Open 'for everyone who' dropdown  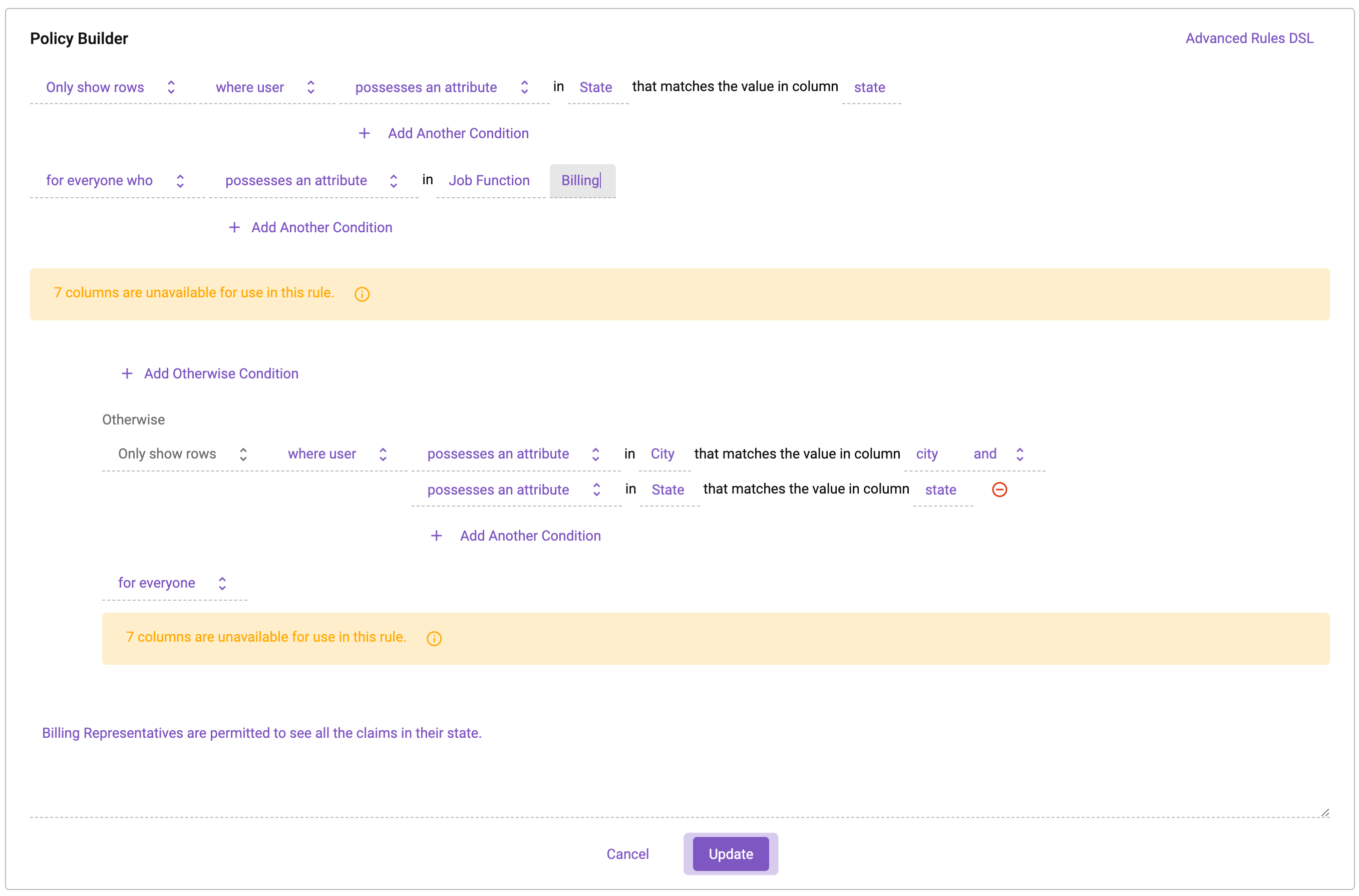point(114,181)
